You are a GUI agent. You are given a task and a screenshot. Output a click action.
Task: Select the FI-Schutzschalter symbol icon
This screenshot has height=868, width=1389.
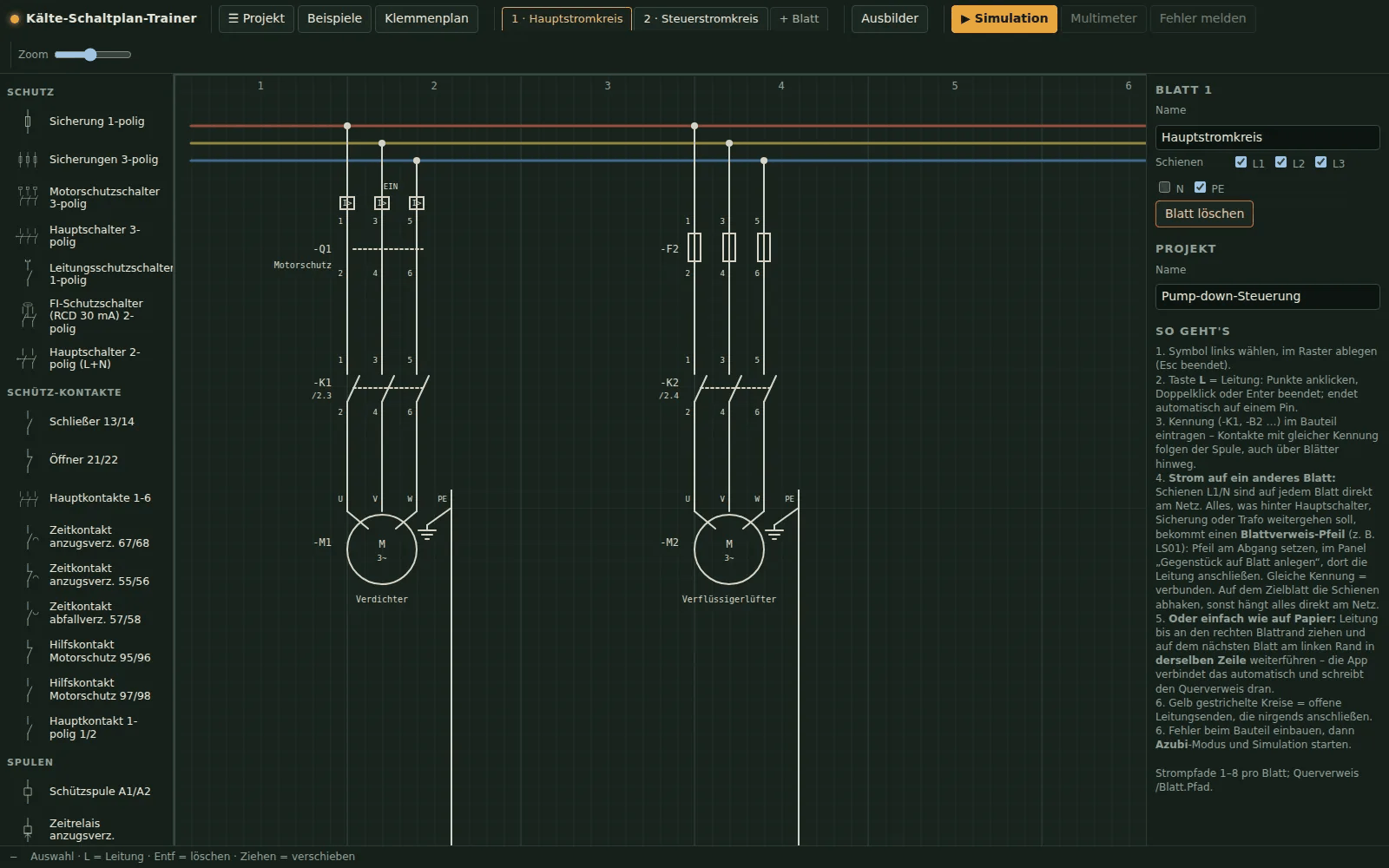click(x=28, y=316)
